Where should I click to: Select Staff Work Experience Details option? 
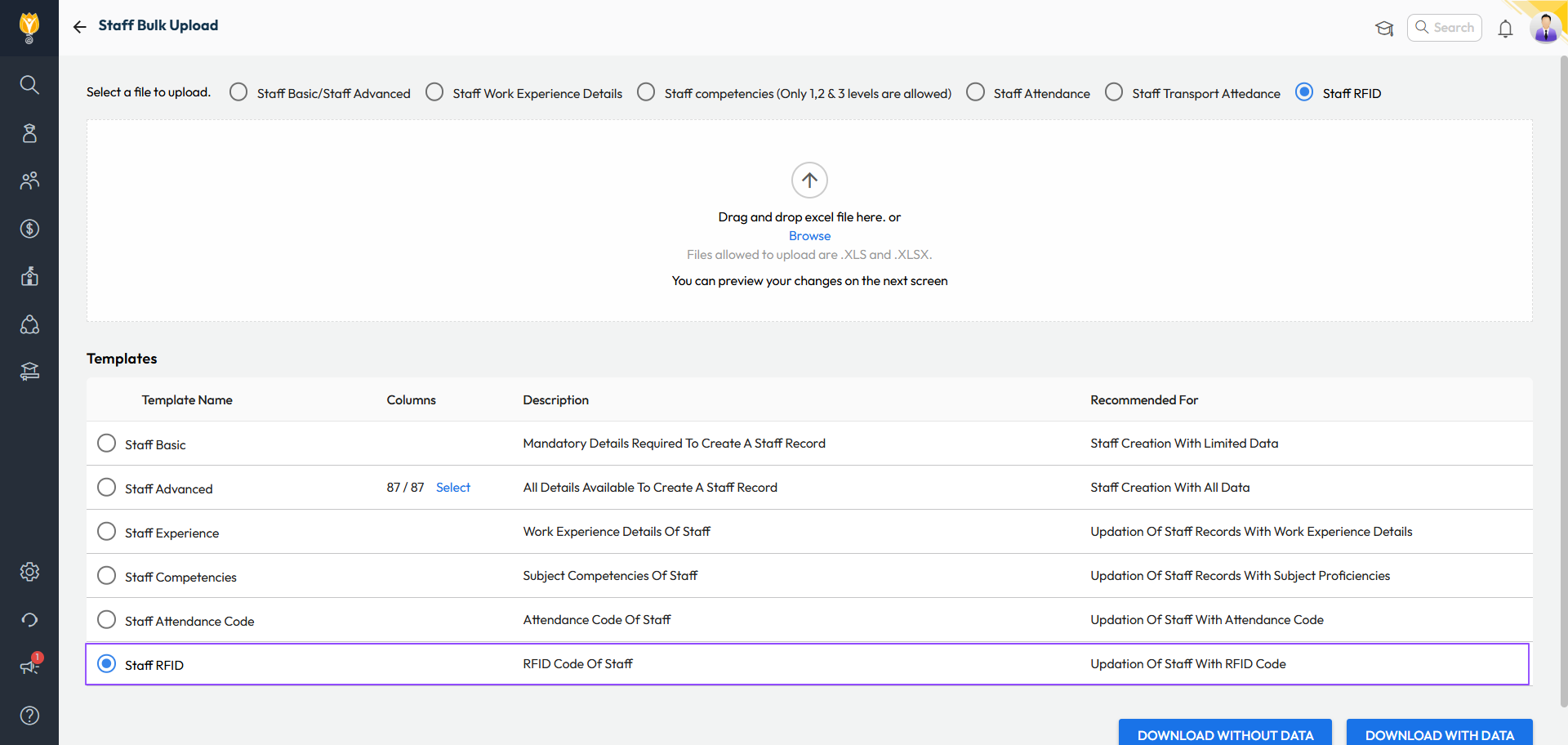tap(434, 92)
